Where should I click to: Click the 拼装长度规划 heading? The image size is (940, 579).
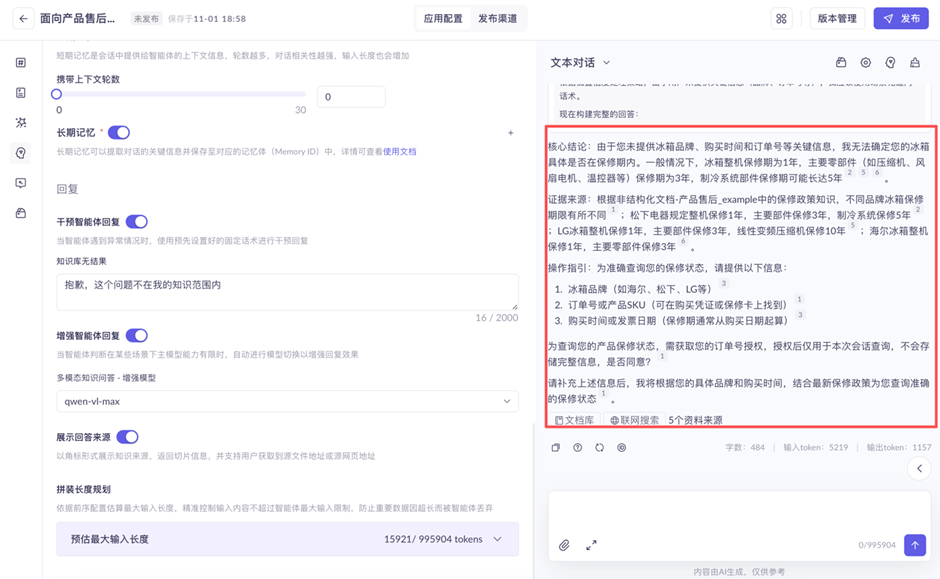click(x=83, y=489)
